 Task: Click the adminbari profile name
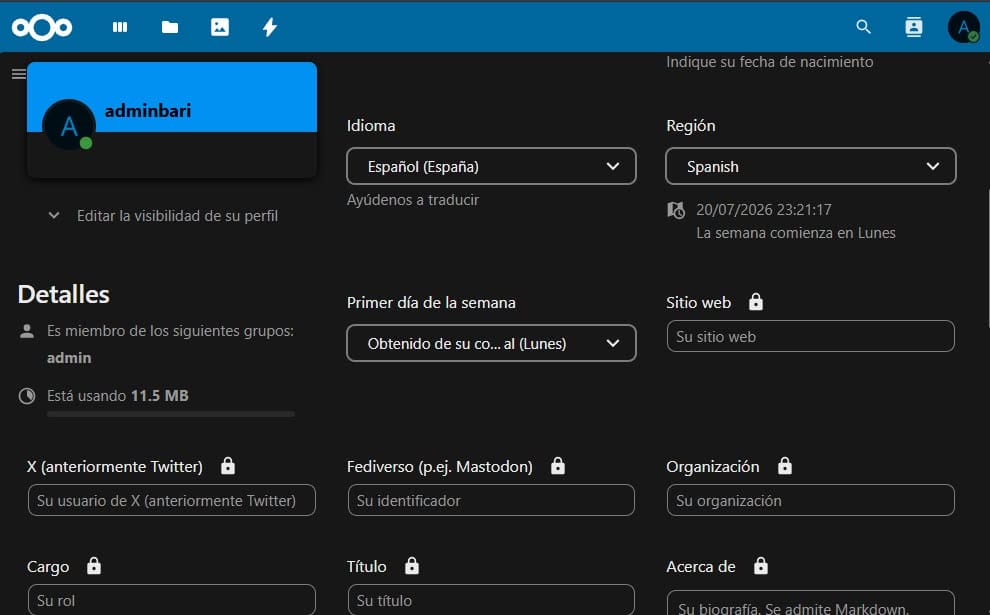[x=148, y=111]
